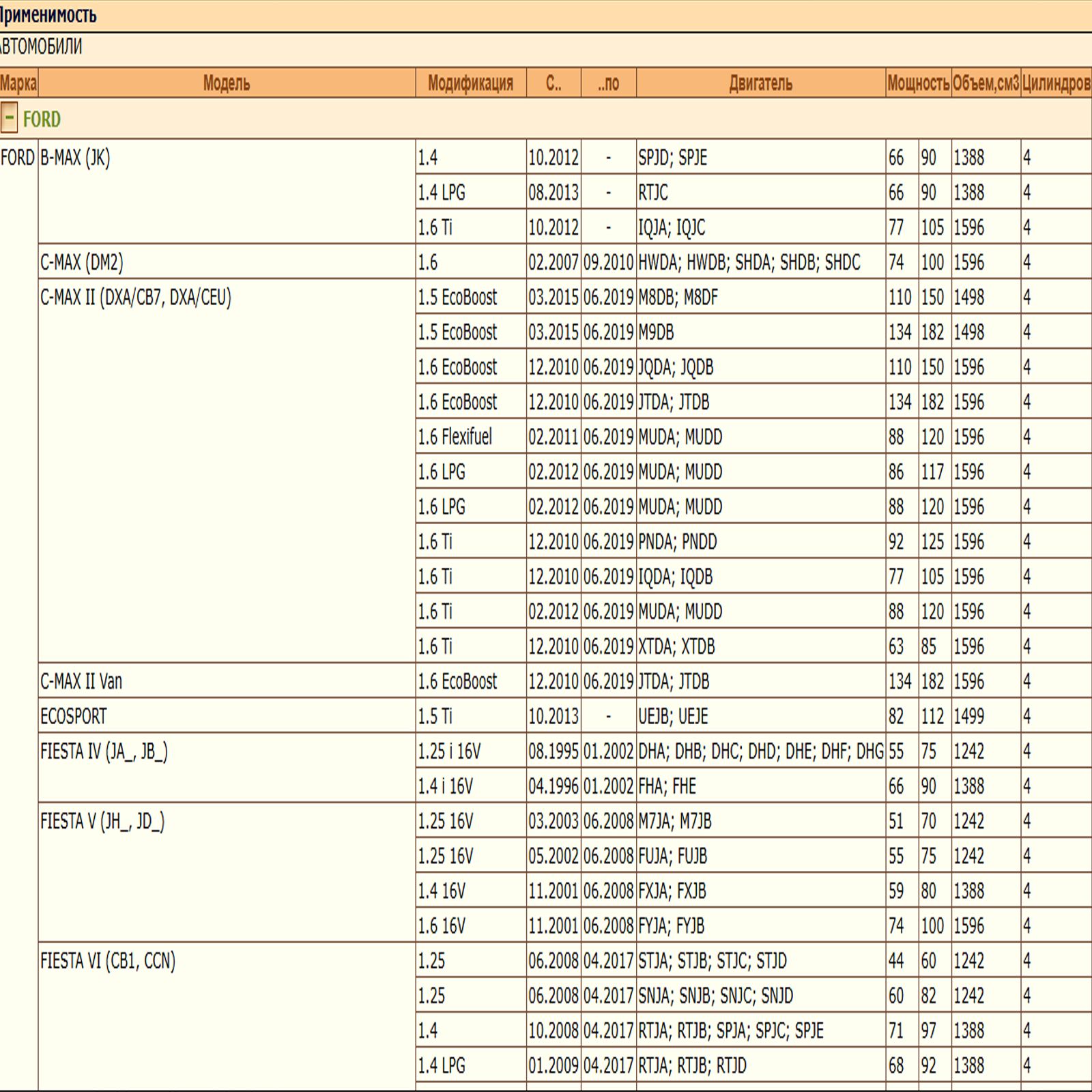
Task: Select FIESTA VI (CB1, CCN) model
Action: pos(108,961)
